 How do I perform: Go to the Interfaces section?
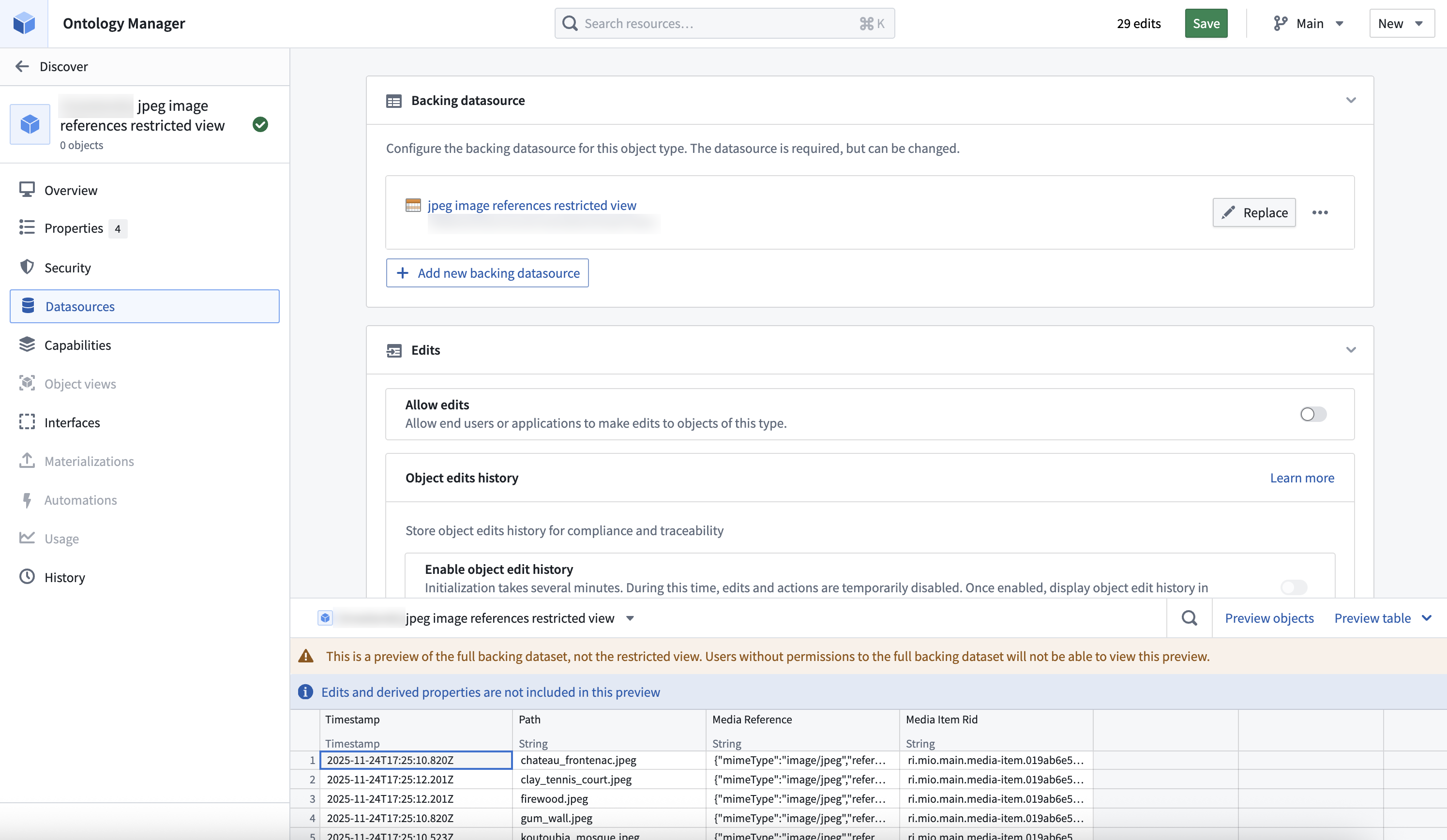(72, 422)
